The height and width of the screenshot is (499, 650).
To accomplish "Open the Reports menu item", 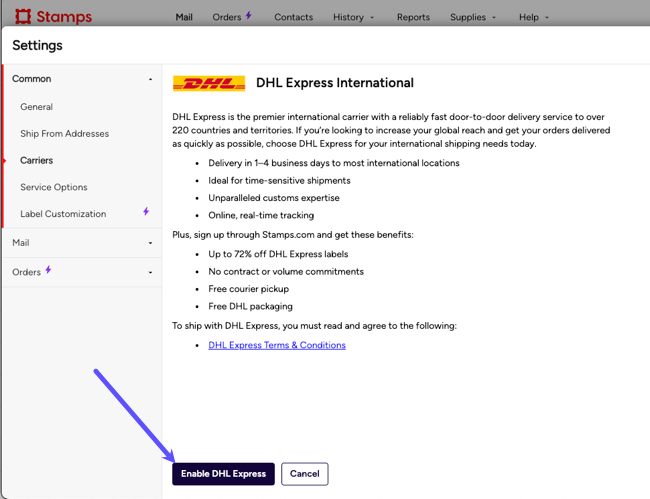I will point(413,17).
